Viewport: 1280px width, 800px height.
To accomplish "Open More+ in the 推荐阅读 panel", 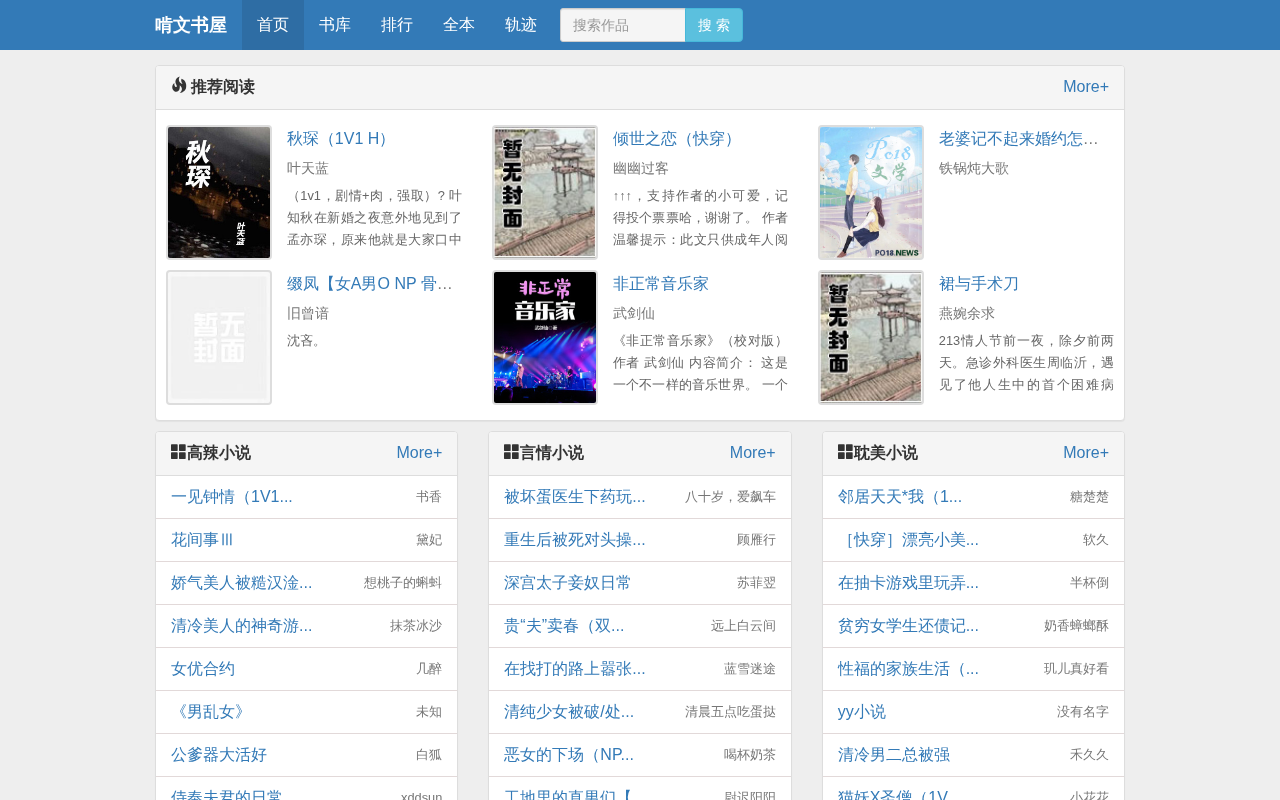I will [1086, 87].
